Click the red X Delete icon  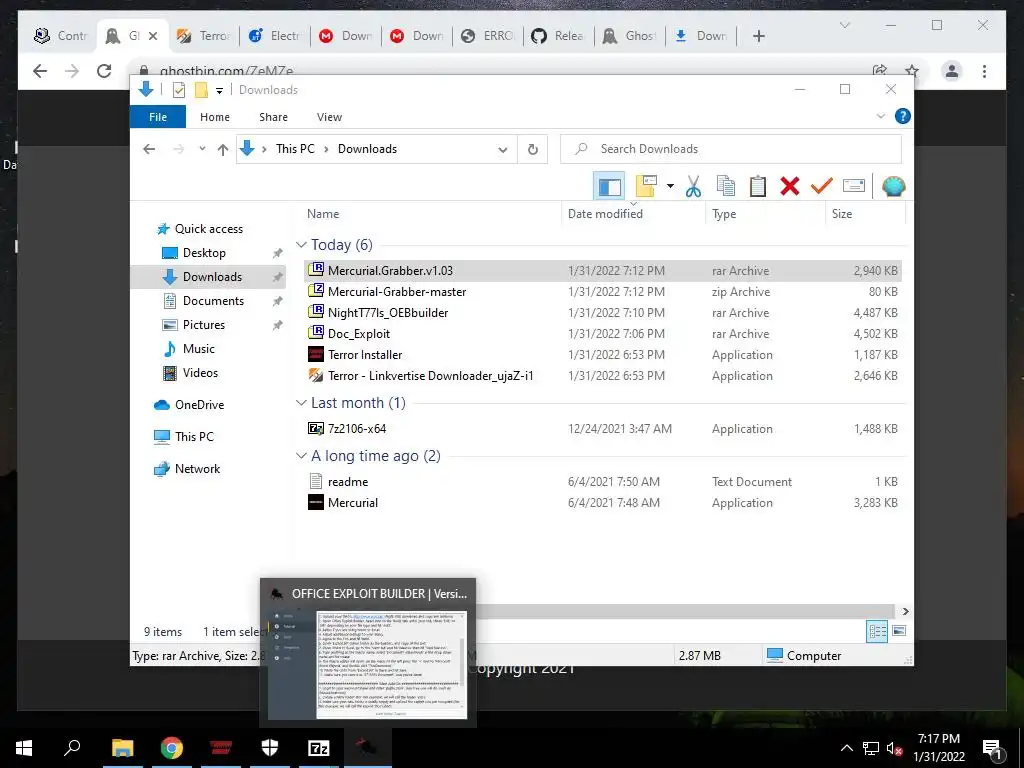click(790, 186)
